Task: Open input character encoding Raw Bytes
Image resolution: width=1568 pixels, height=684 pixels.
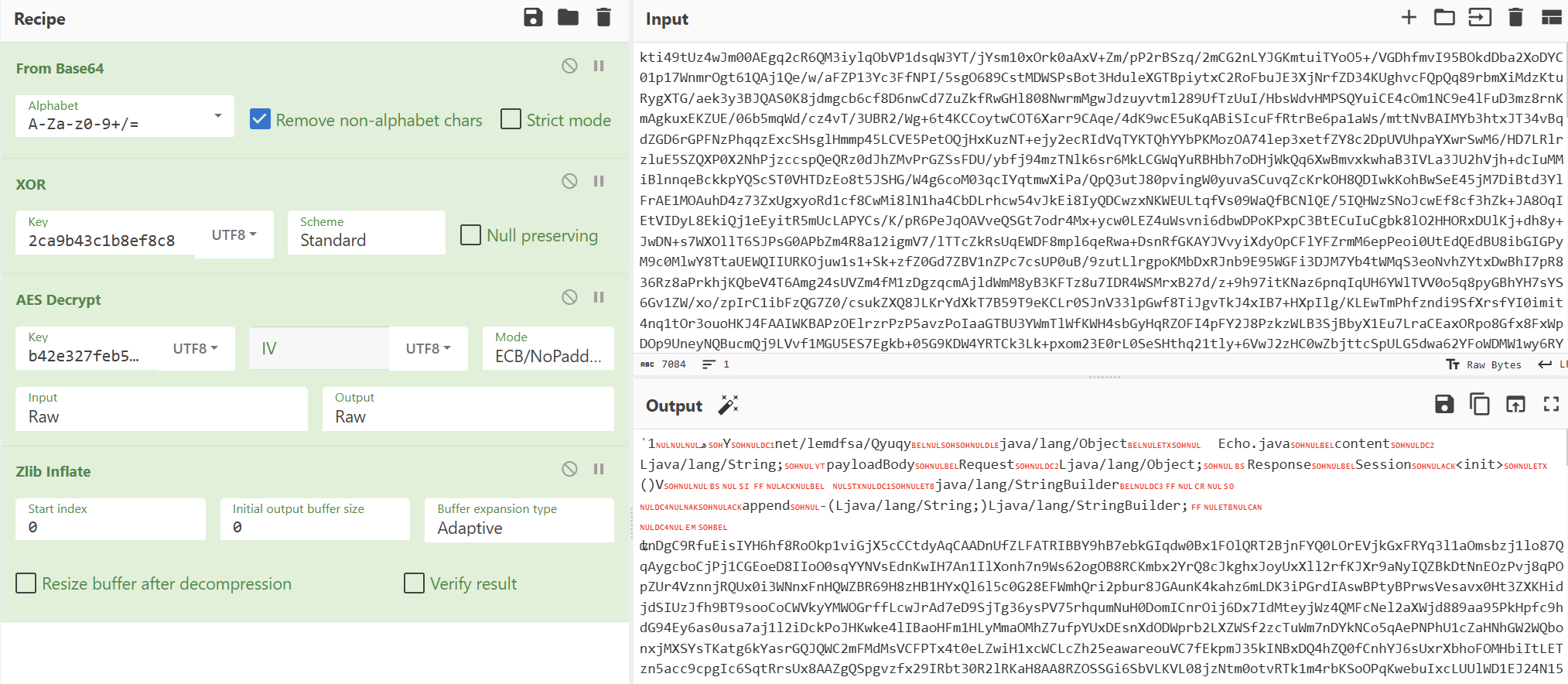Action: (1484, 364)
